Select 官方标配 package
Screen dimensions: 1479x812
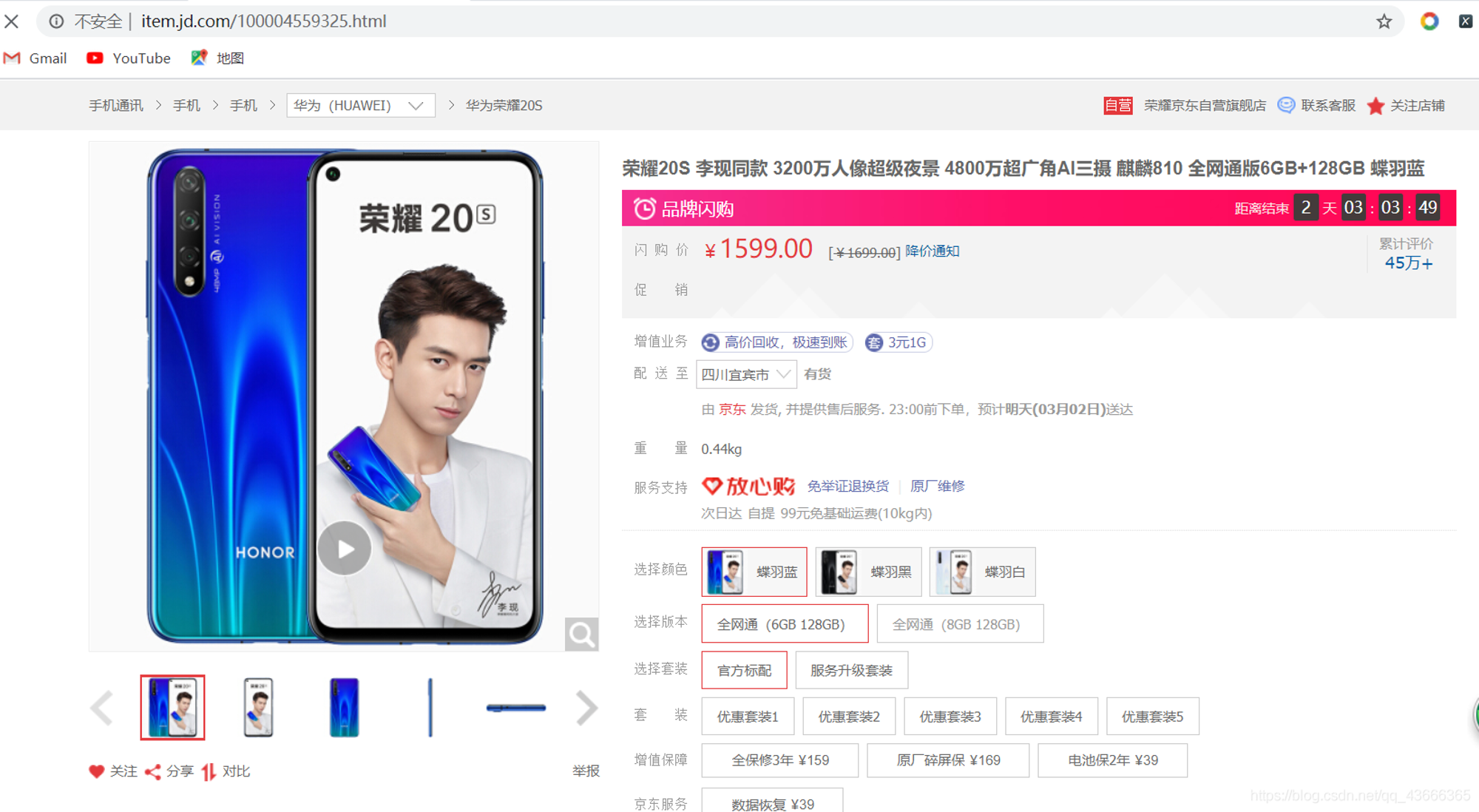(x=744, y=670)
